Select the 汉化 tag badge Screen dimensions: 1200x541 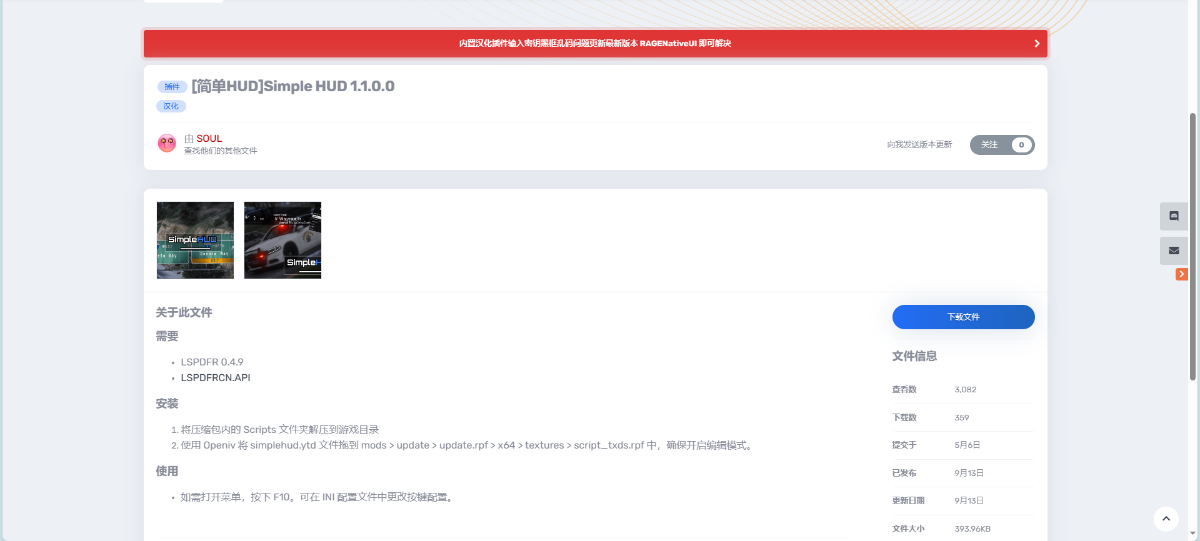click(172, 106)
